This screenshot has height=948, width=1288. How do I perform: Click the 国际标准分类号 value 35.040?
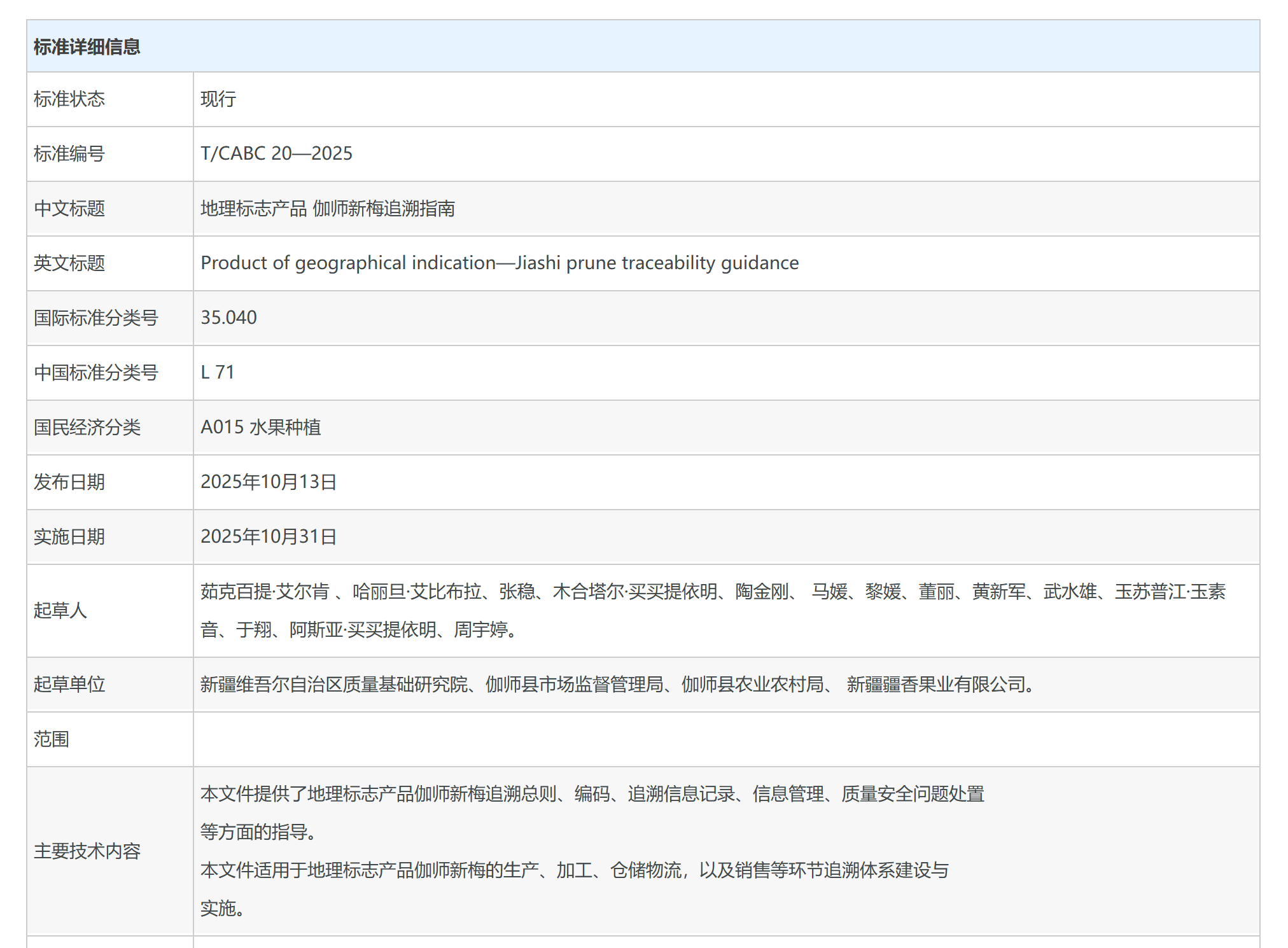tap(228, 317)
